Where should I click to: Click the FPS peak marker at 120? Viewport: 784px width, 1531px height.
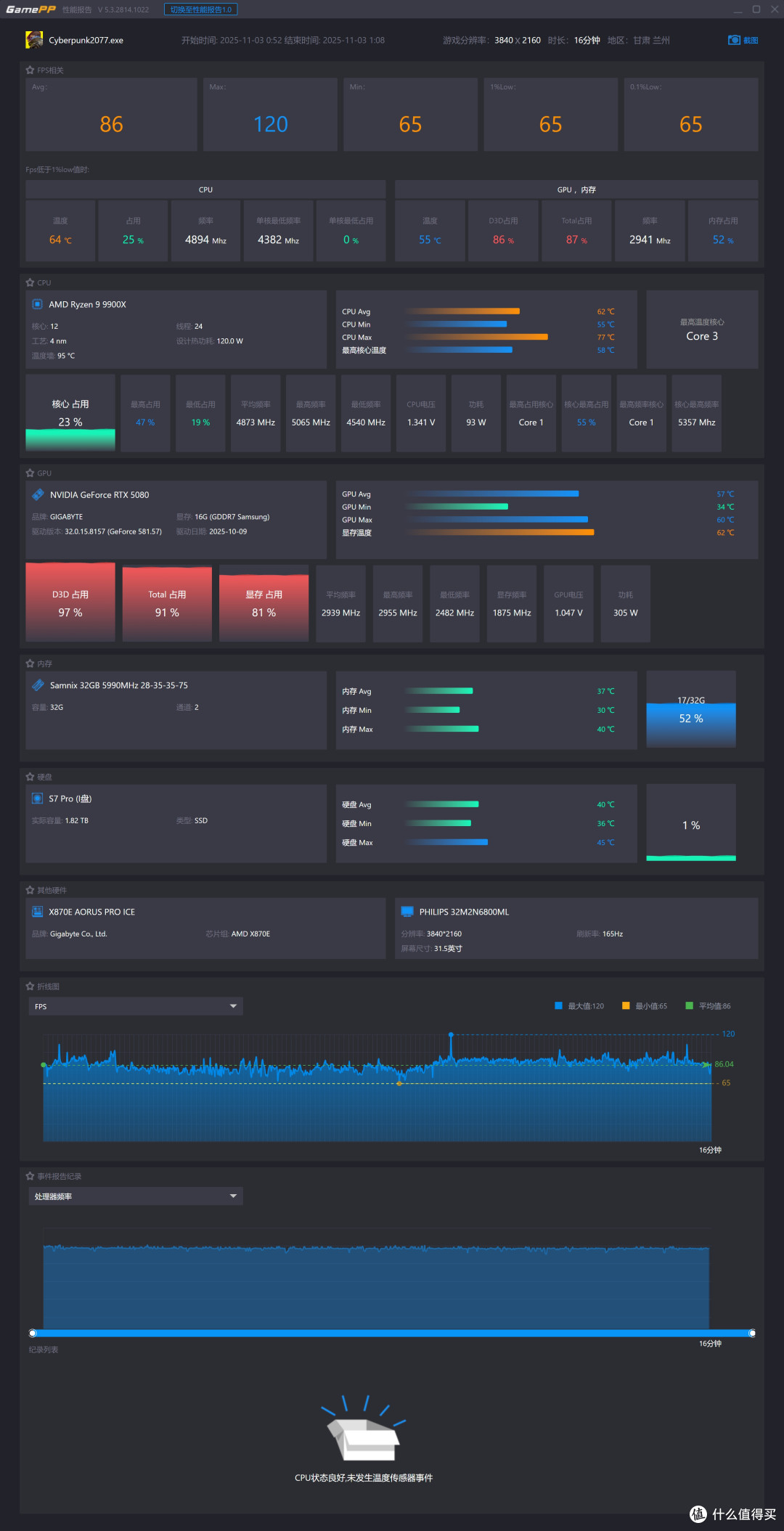(x=451, y=1034)
